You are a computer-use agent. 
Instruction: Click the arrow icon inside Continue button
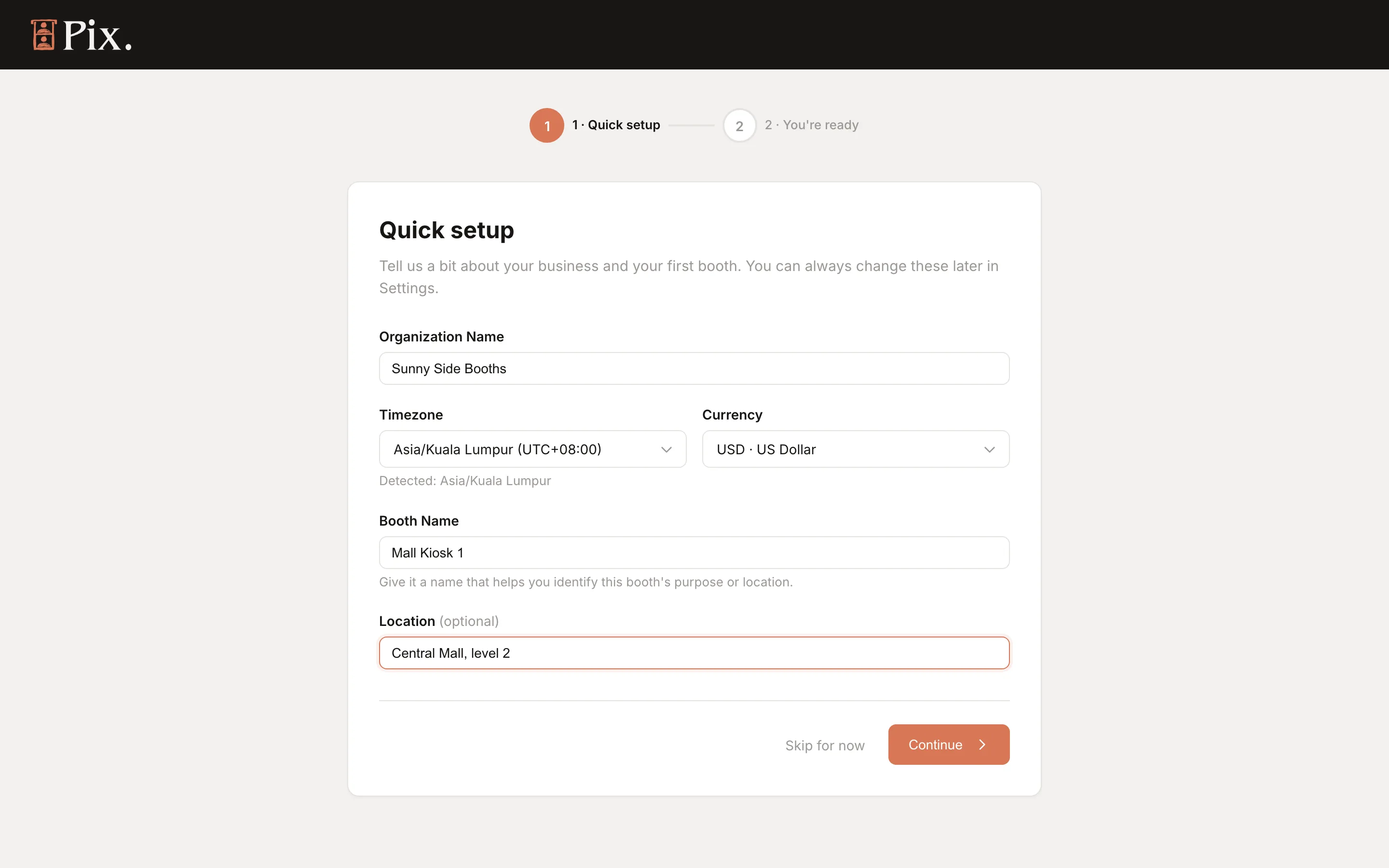(982, 745)
